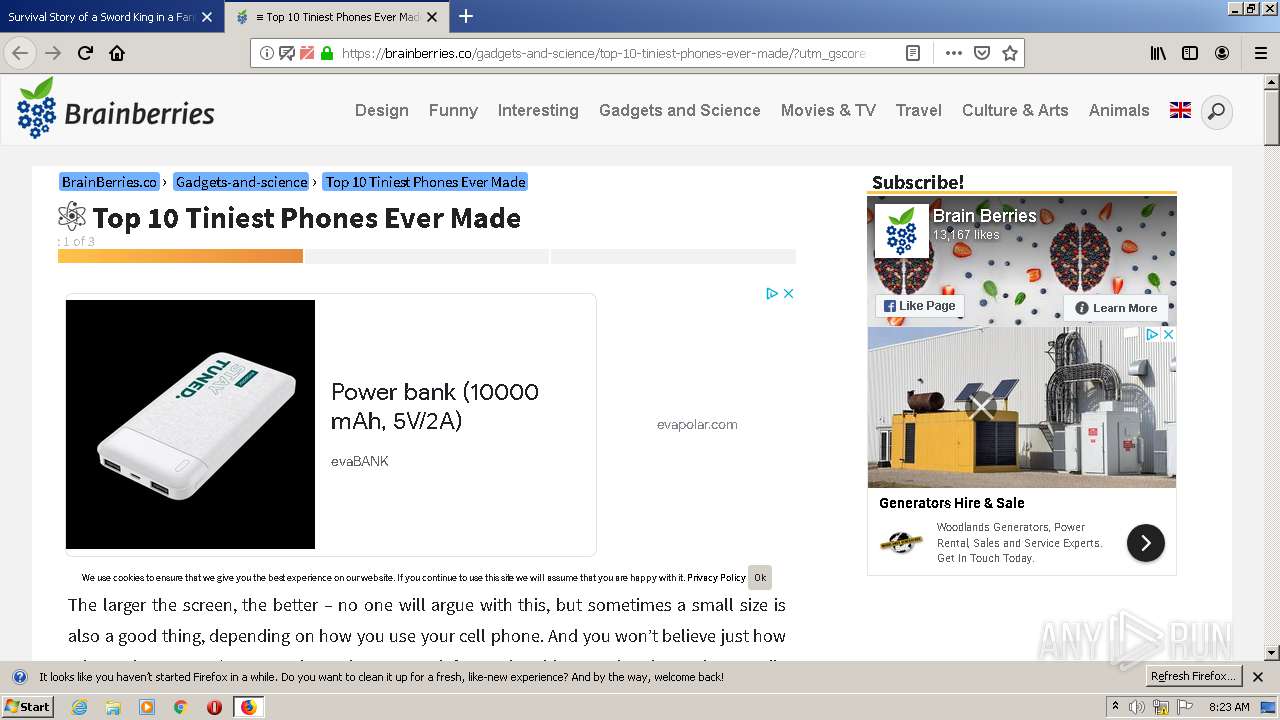The width and height of the screenshot is (1280, 720).
Task: Click the Top 10 Tiniest Phones breadcrumb
Action: coord(425,182)
